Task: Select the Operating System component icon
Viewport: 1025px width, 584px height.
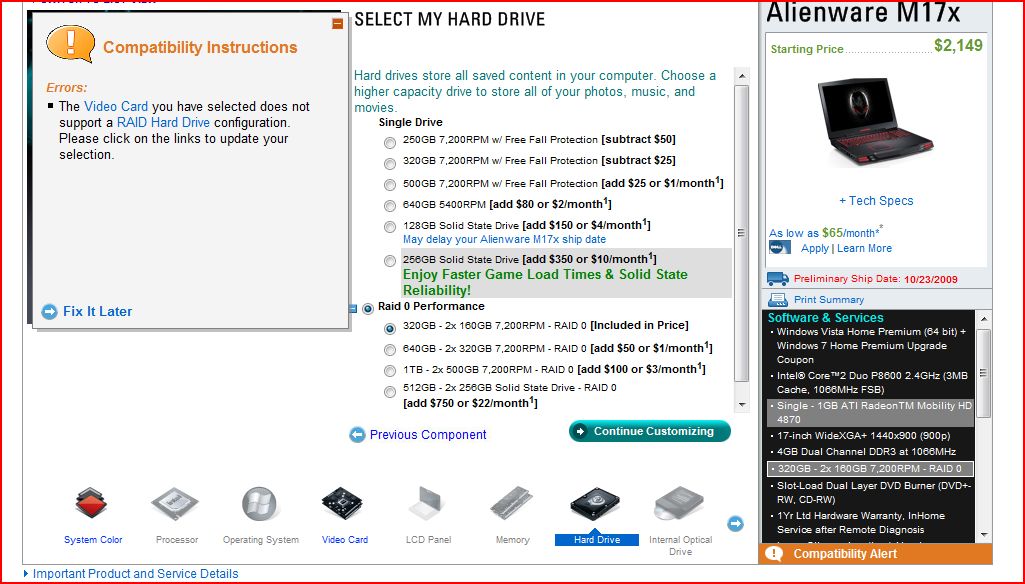Action: (x=260, y=504)
